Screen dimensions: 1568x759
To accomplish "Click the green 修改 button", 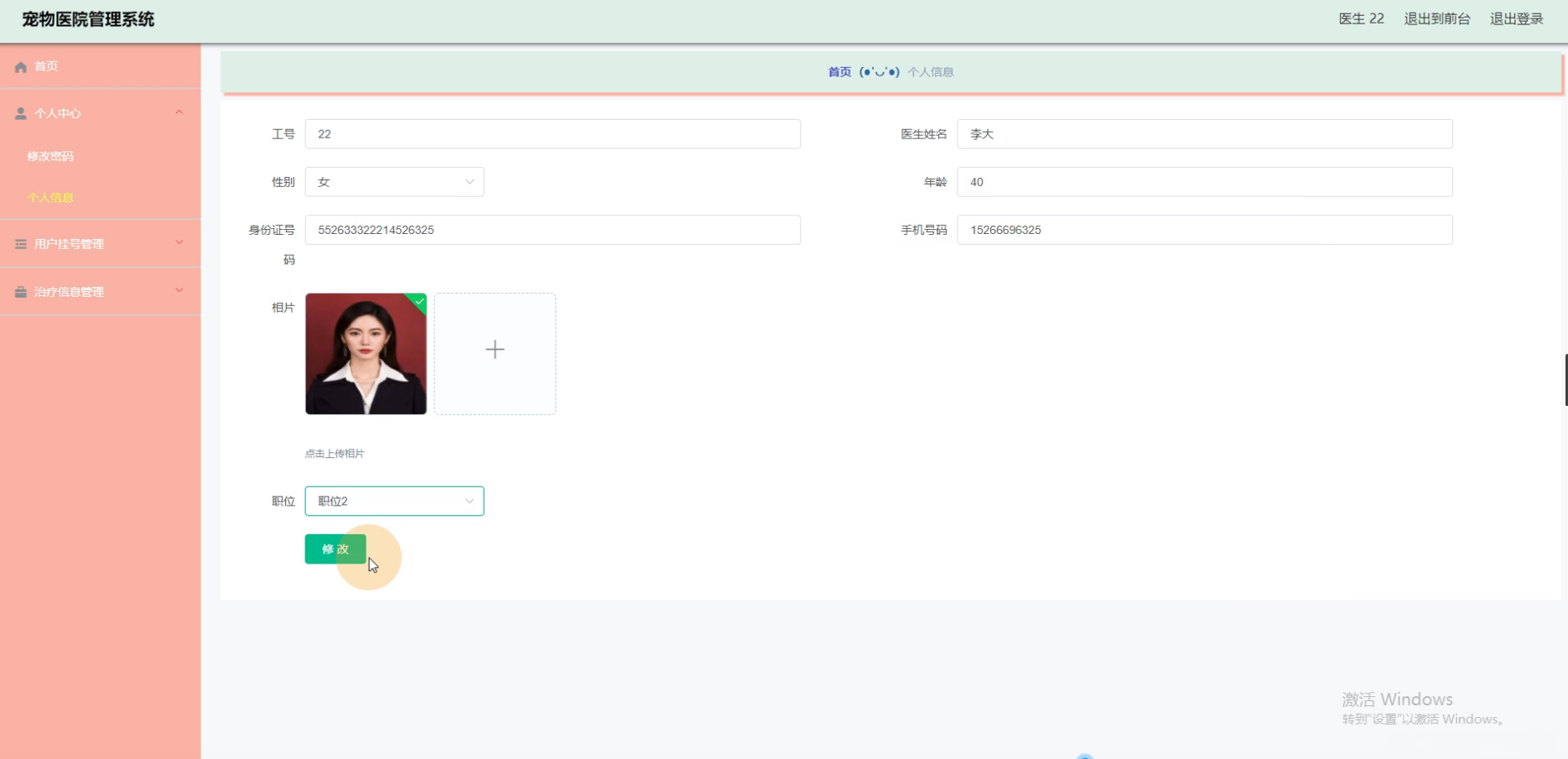I will pos(335,549).
